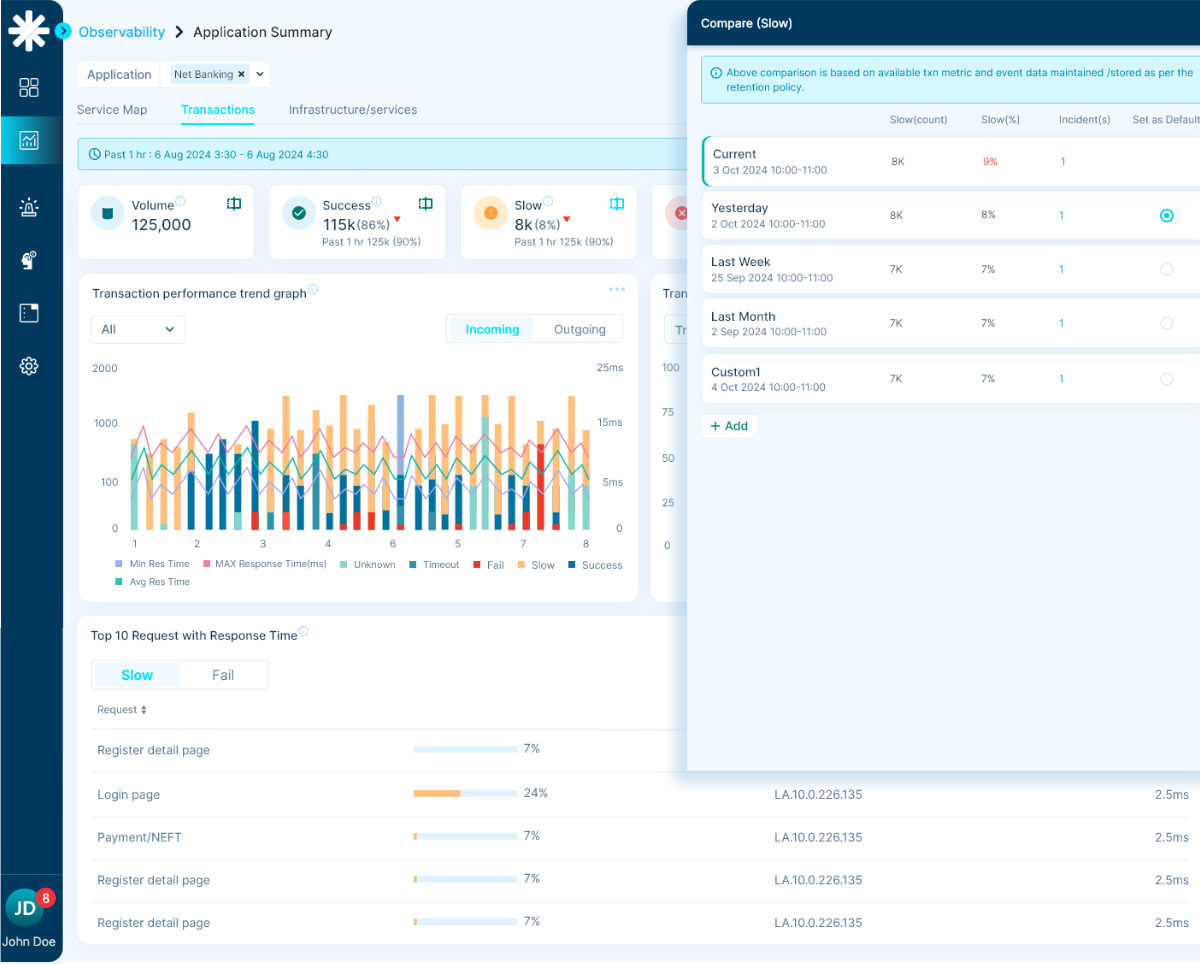Select the Yesterday default radio button
This screenshot has height=964, width=1200.
pyautogui.click(x=1166, y=215)
